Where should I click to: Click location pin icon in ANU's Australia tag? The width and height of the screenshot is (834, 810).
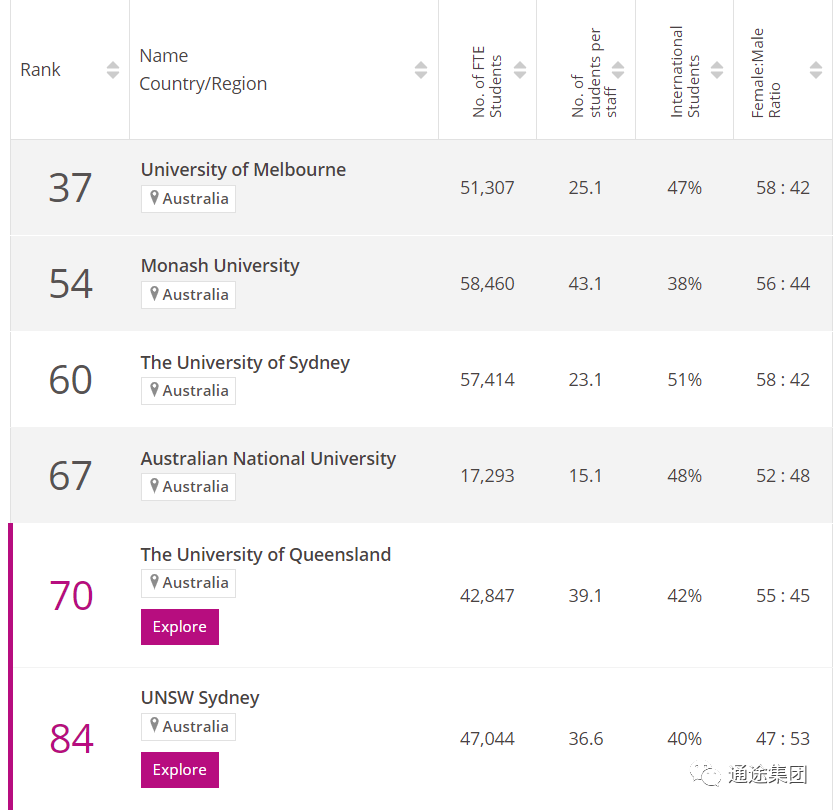[x=154, y=486]
